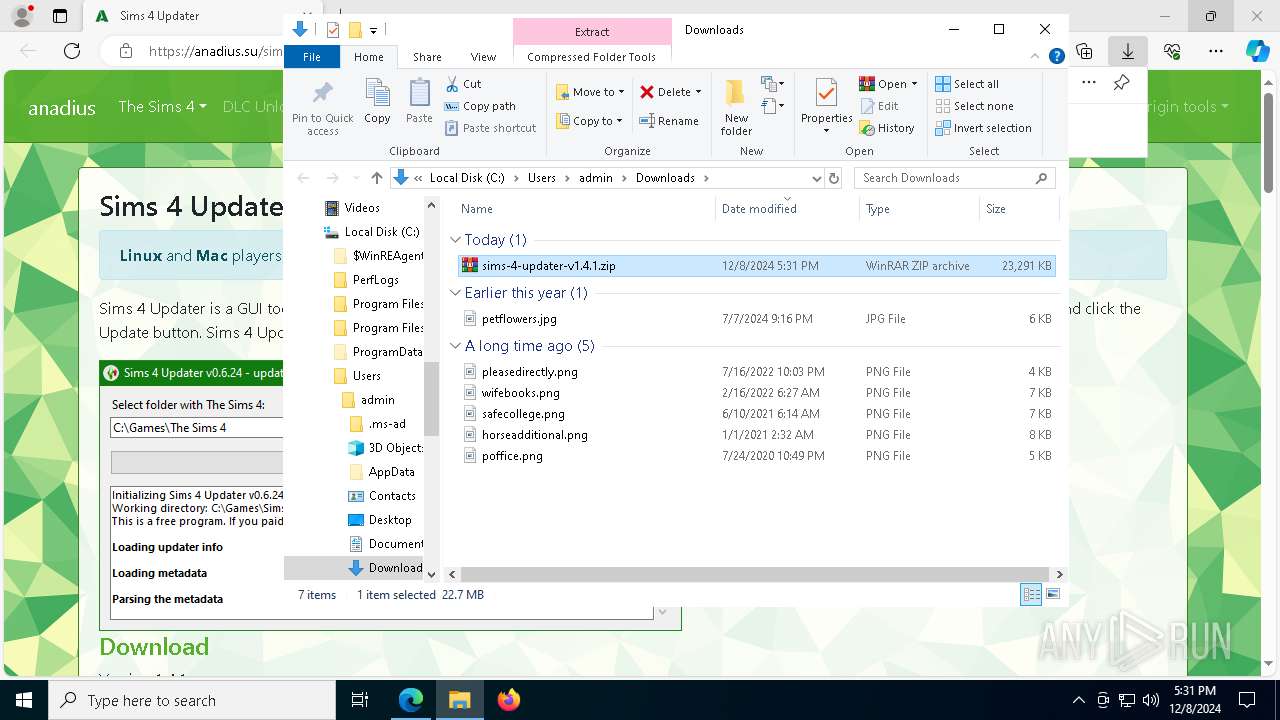
Task: Open Properties checkmark icon
Action: [x=826, y=93]
